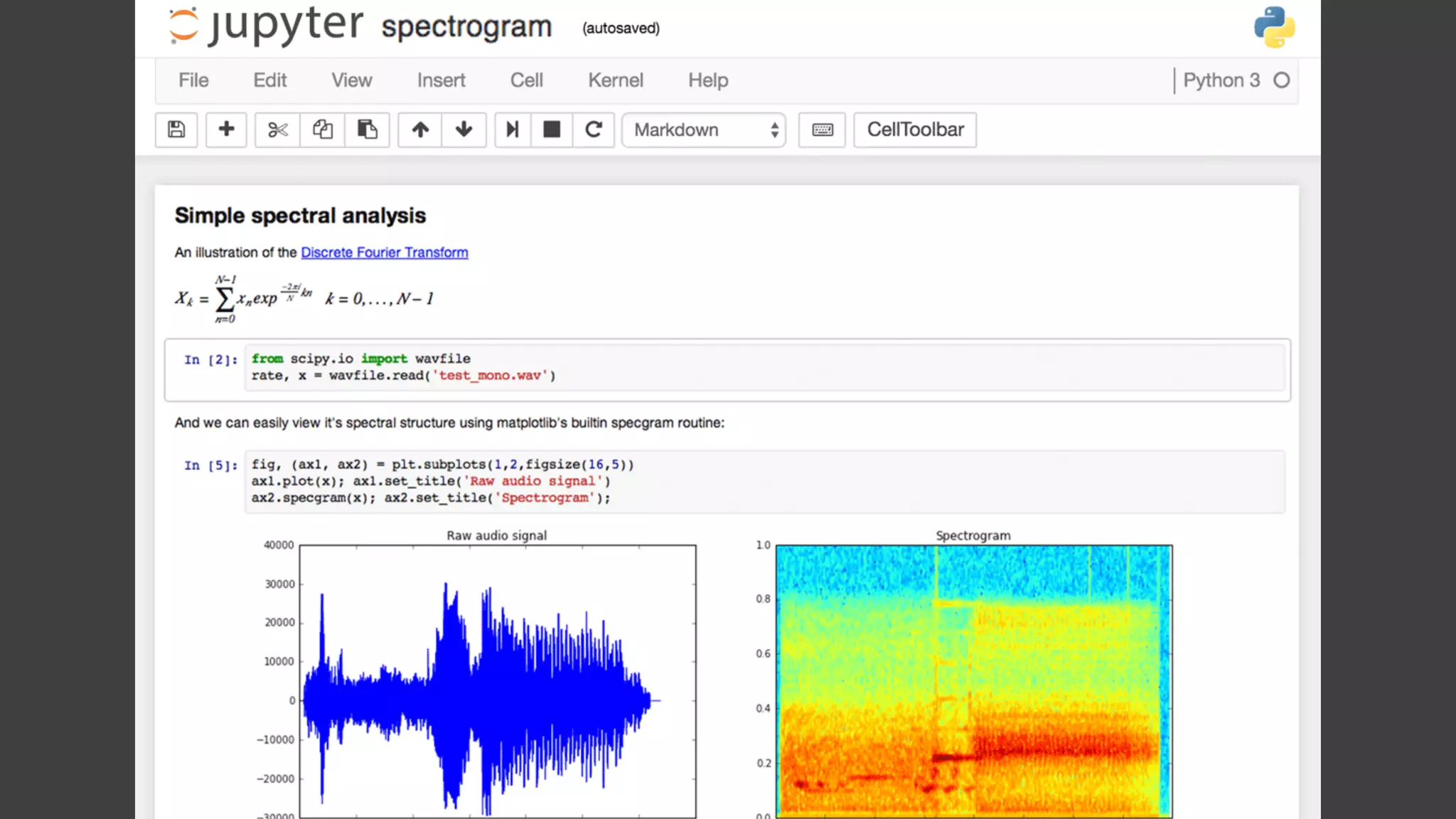Open the Kernel menu
The height and width of the screenshot is (819, 1456).
click(x=616, y=80)
